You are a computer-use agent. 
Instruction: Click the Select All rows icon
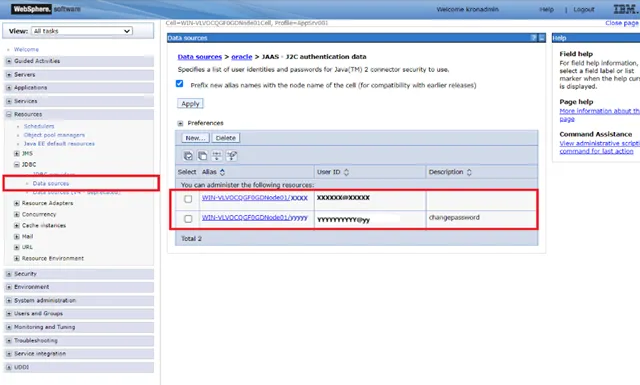pyautogui.click(x=188, y=156)
